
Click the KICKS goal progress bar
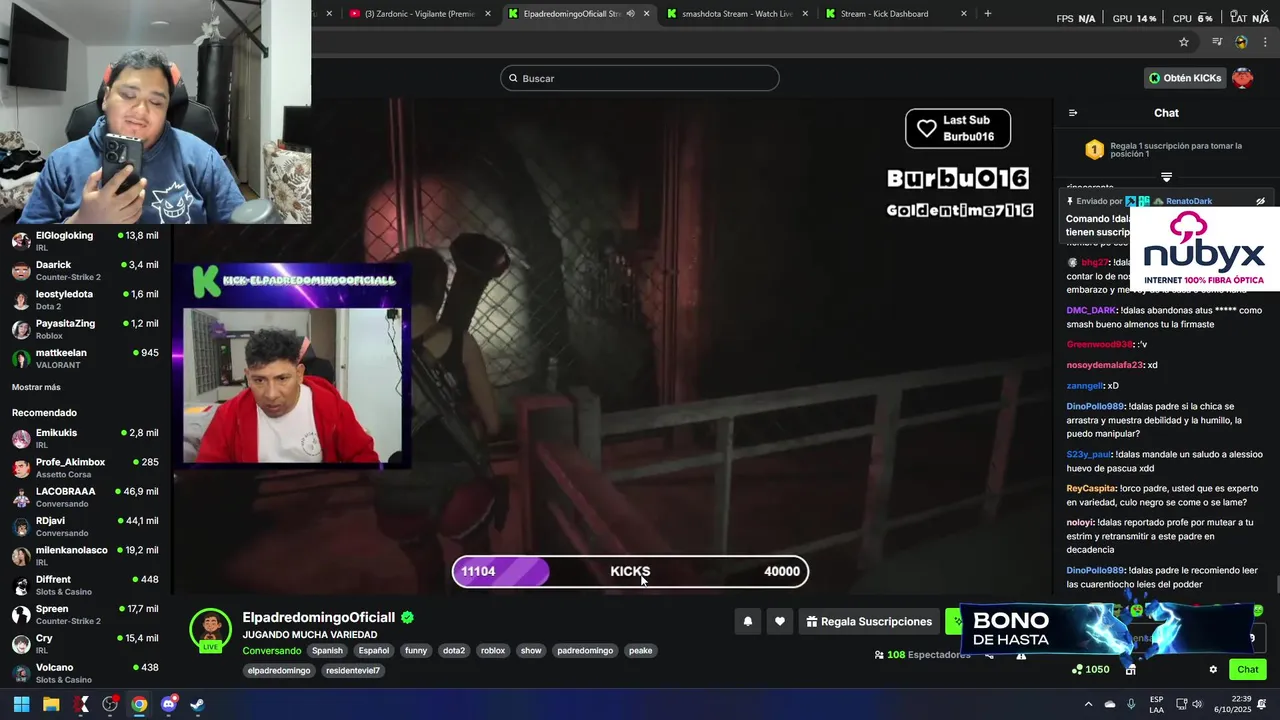coord(630,571)
